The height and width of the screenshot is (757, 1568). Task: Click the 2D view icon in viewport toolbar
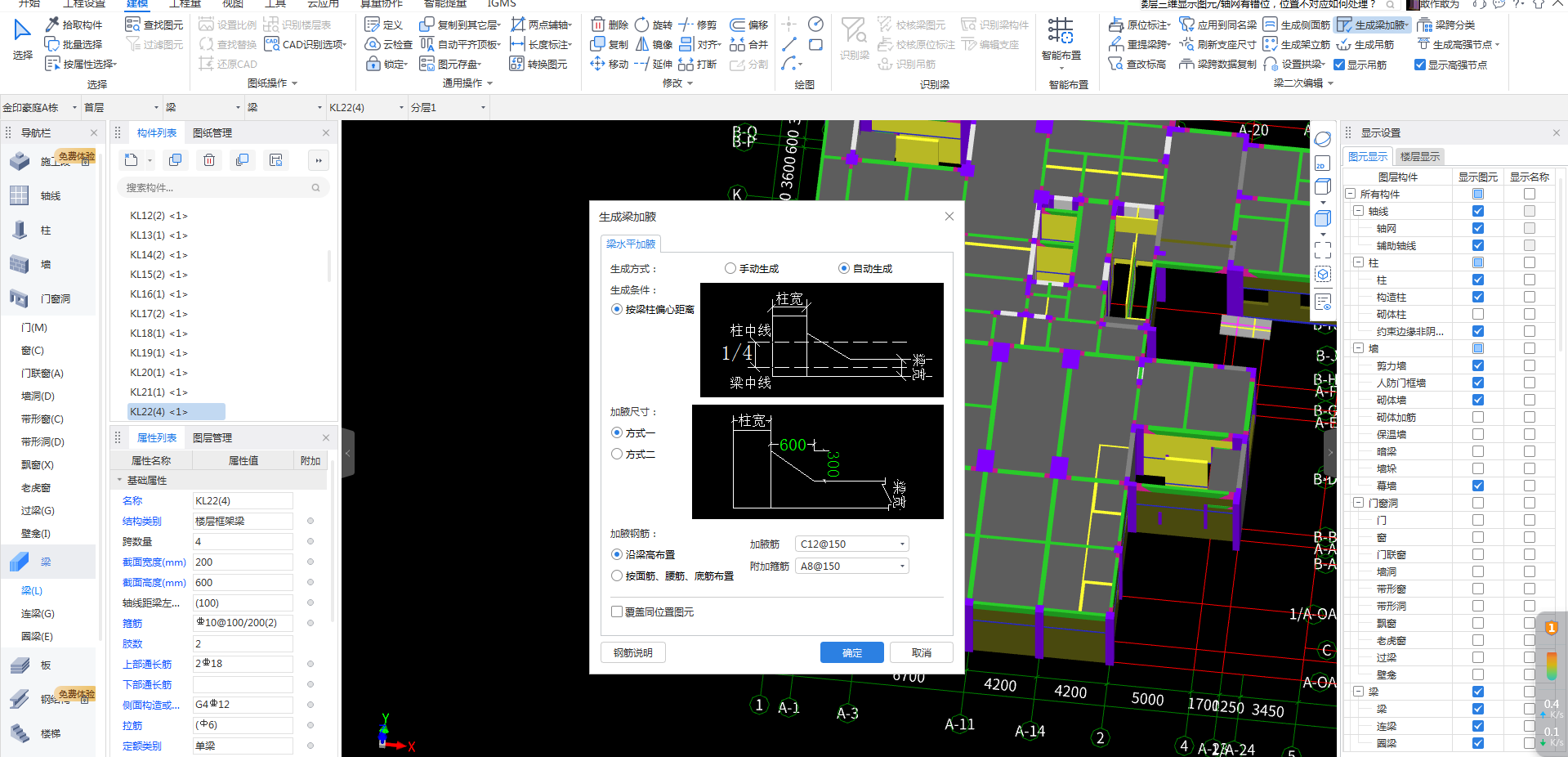(x=1322, y=163)
